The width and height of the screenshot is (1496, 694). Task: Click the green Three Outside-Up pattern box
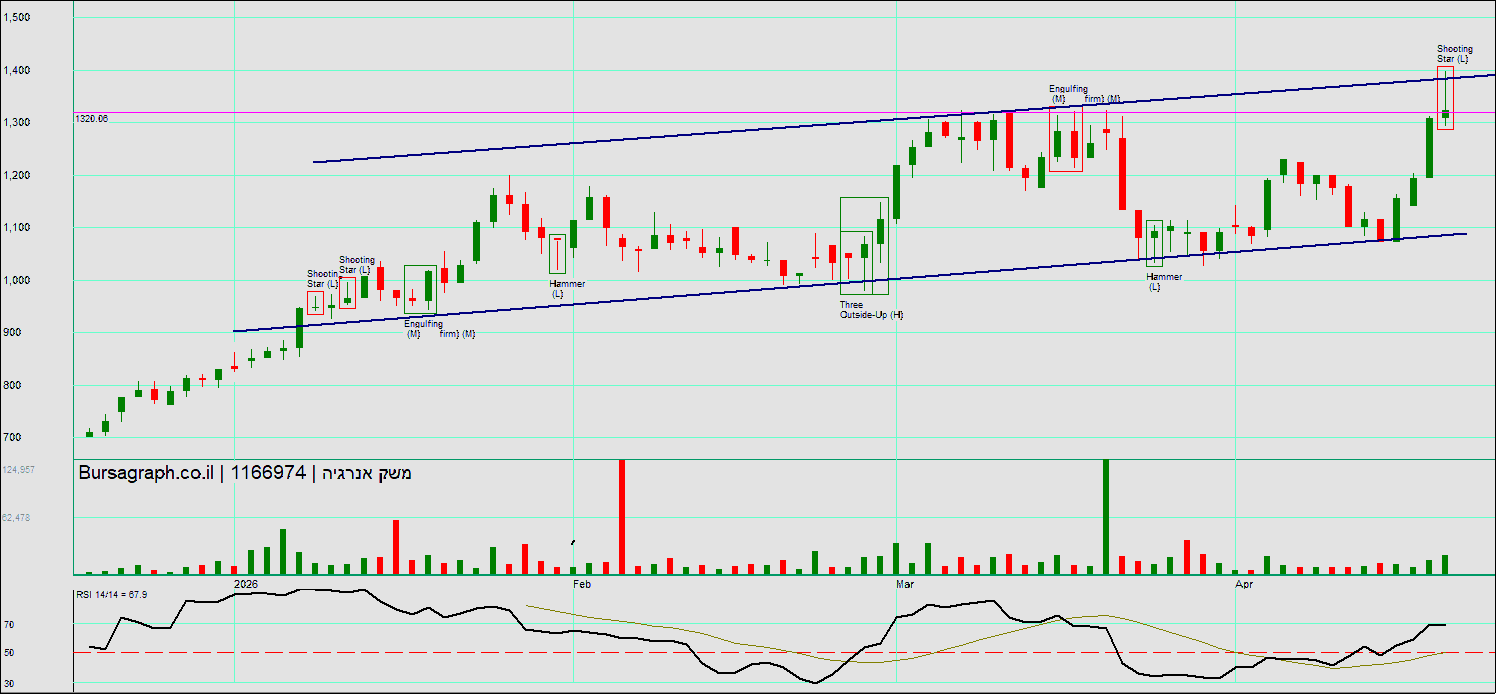[864, 245]
